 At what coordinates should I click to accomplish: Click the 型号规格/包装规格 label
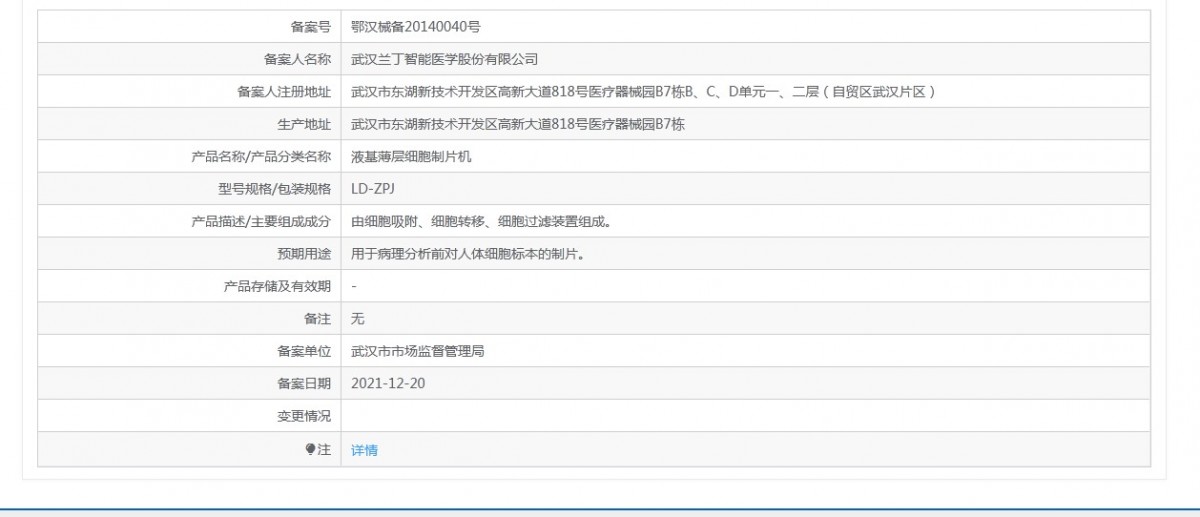tap(274, 189)
